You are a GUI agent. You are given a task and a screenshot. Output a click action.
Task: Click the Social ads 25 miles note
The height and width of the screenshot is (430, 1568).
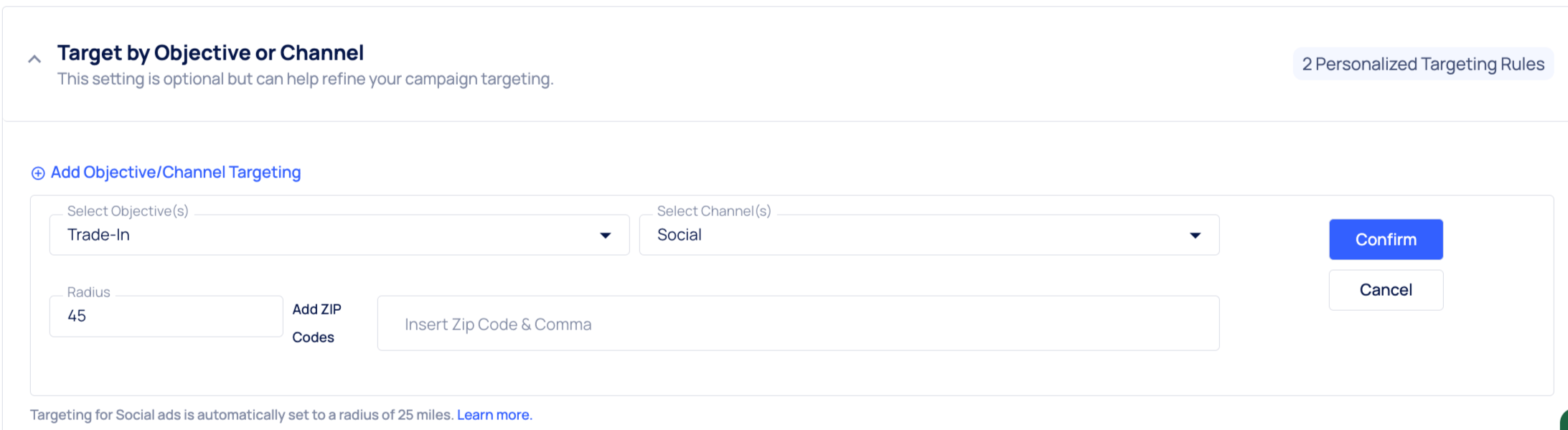tap(241, 415)
